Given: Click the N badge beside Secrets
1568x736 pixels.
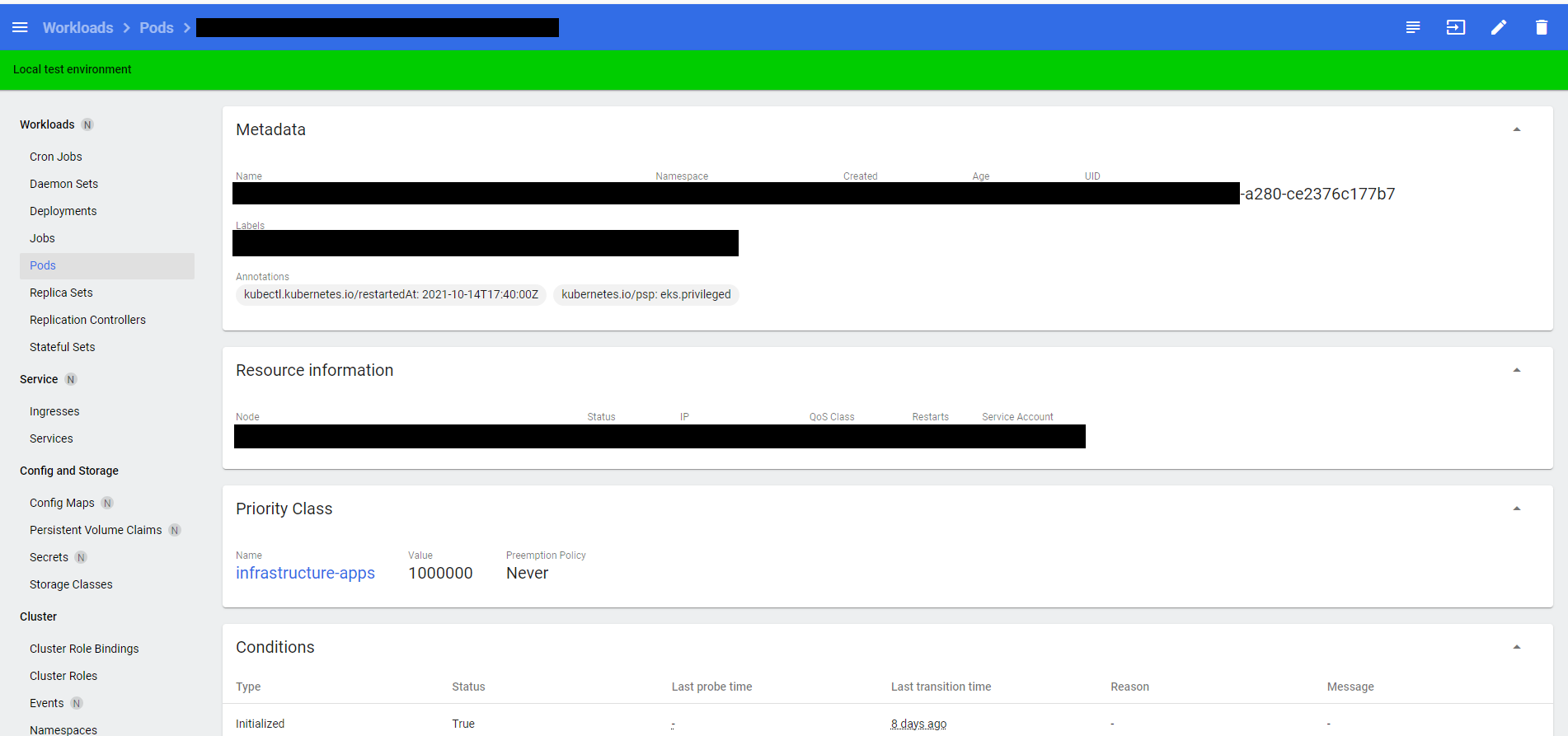Looking at the screenshot, I should click(x=81, y=557).
